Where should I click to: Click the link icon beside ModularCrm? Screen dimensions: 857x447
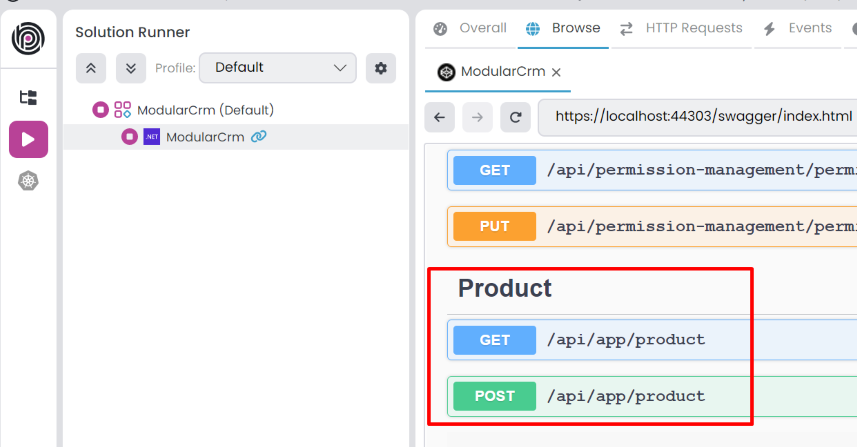(259, 137)
